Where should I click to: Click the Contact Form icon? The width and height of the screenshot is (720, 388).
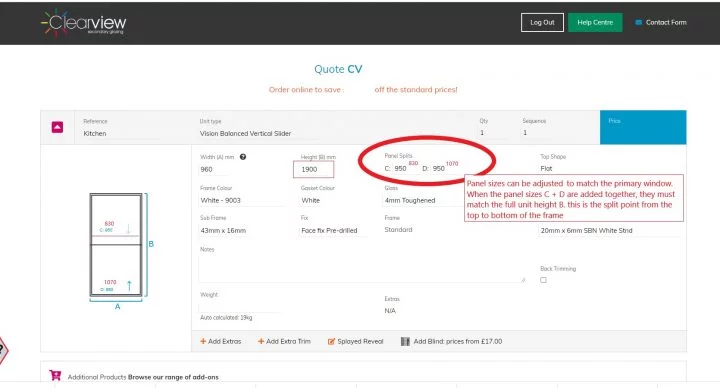point(638,22)
